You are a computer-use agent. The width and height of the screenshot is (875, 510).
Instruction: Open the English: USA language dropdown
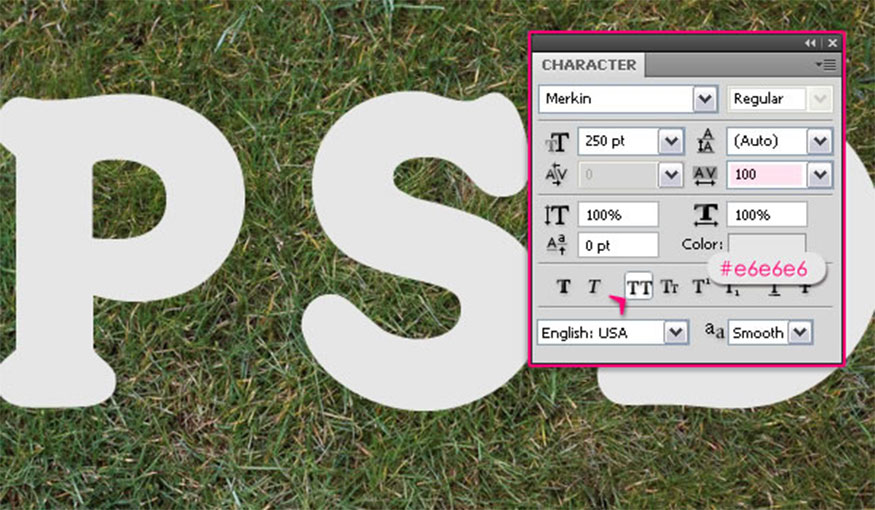[675, 333]
